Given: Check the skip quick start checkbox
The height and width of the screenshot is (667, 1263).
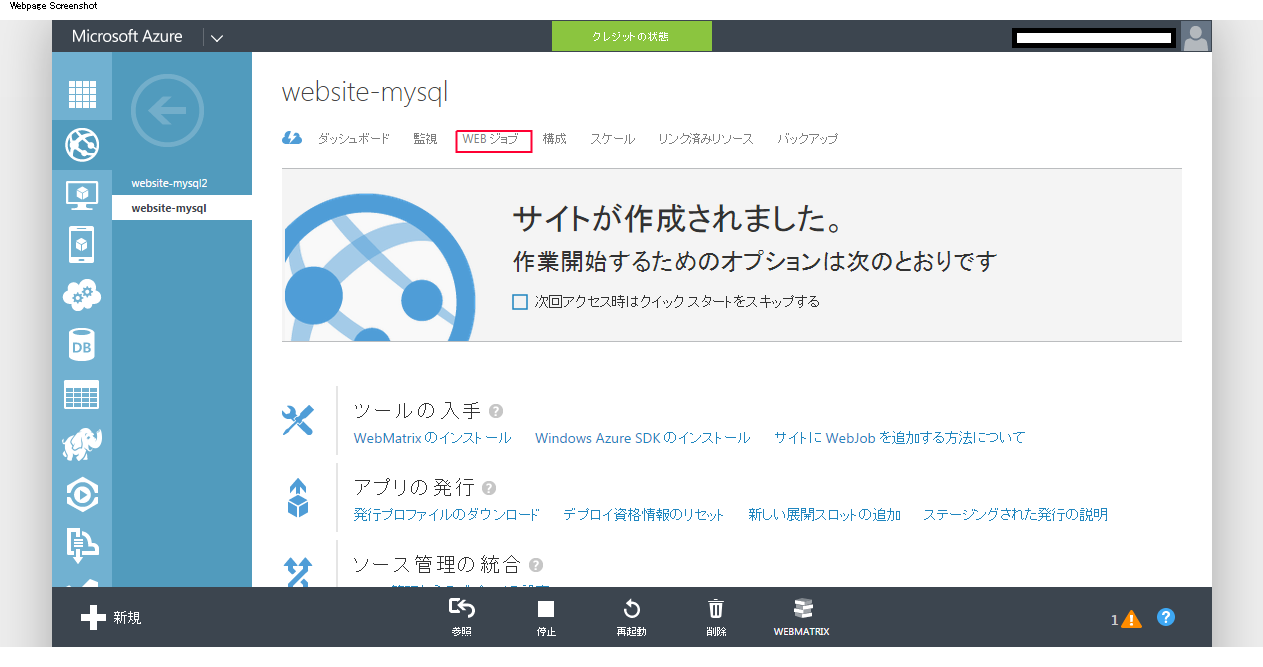Looking at the screenshot, I should [520, 302].
